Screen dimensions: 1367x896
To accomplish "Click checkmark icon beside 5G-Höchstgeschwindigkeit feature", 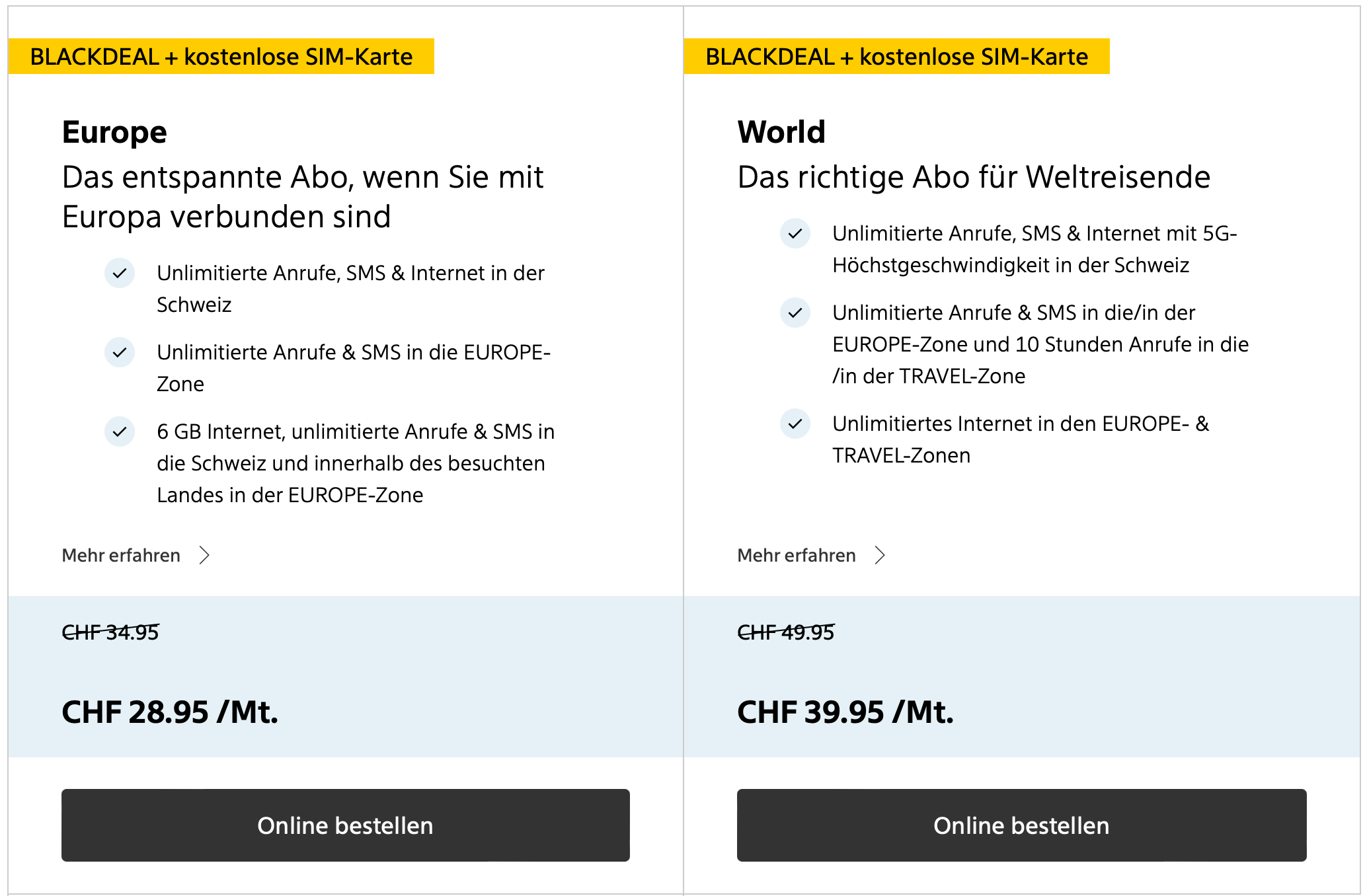I will pos(795,233).
